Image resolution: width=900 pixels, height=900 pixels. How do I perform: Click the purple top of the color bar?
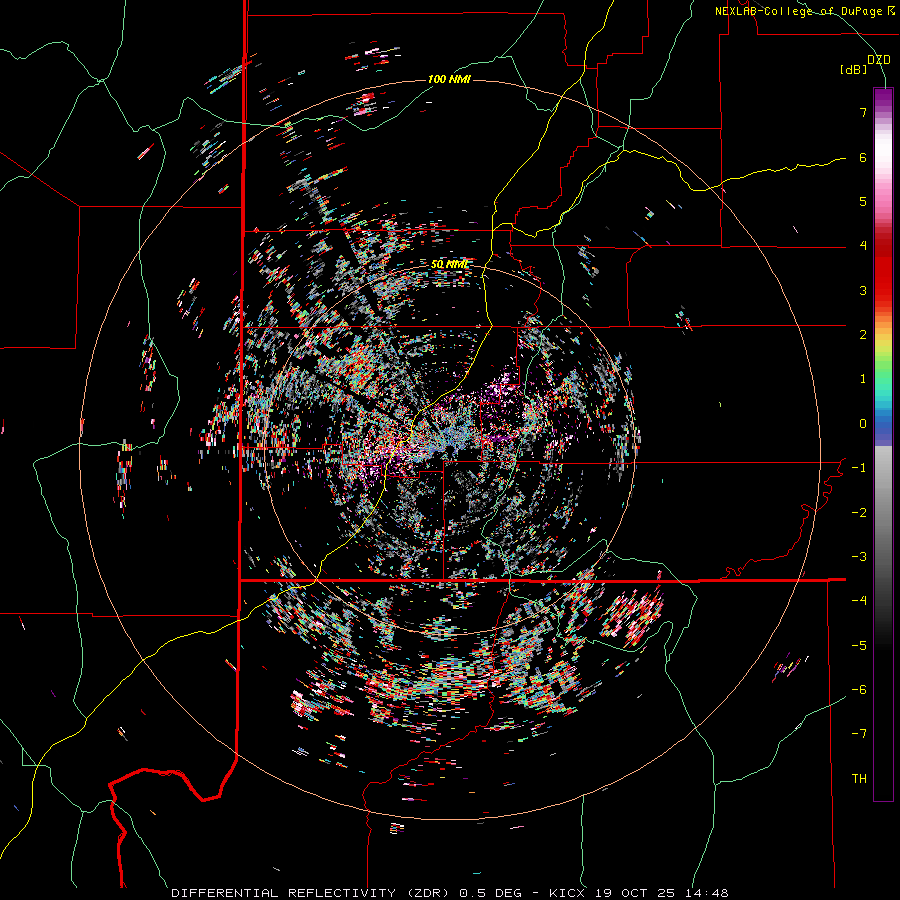click(883, 98)
